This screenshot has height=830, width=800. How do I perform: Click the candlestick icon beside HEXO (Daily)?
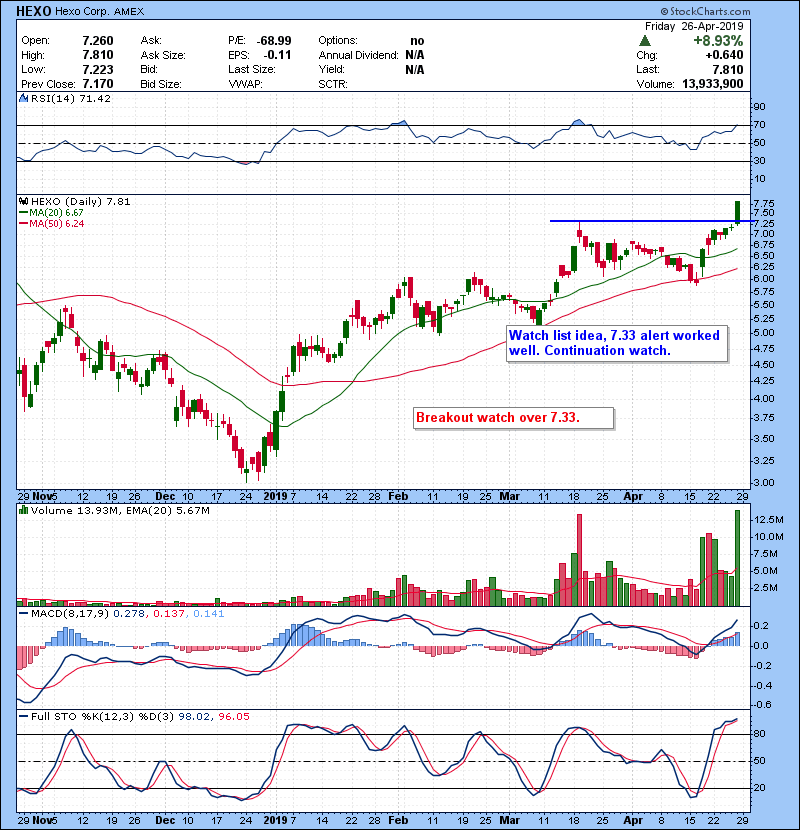click(23, 201)
